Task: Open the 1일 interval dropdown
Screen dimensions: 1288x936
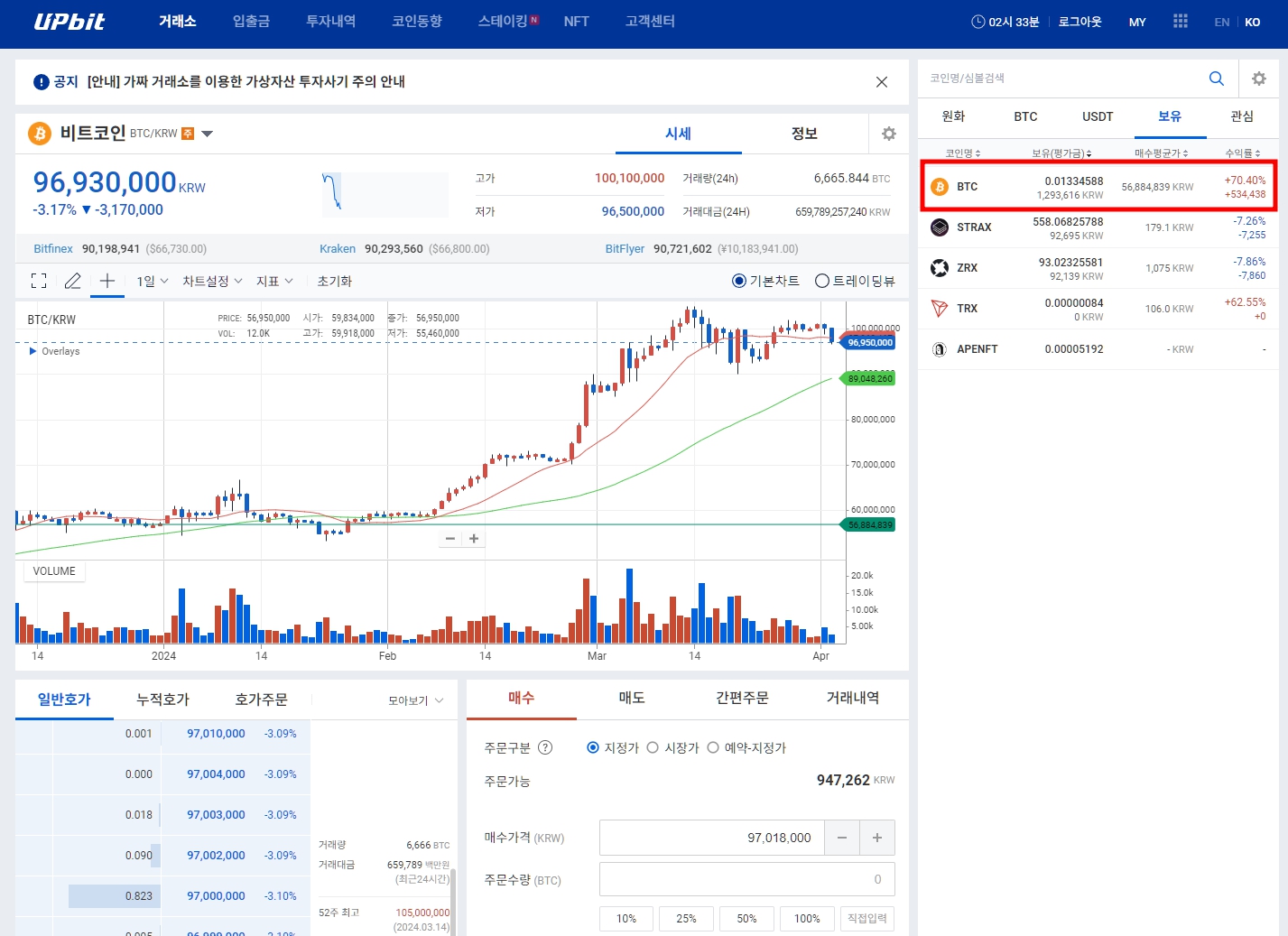Action: [x=153, y=281]
